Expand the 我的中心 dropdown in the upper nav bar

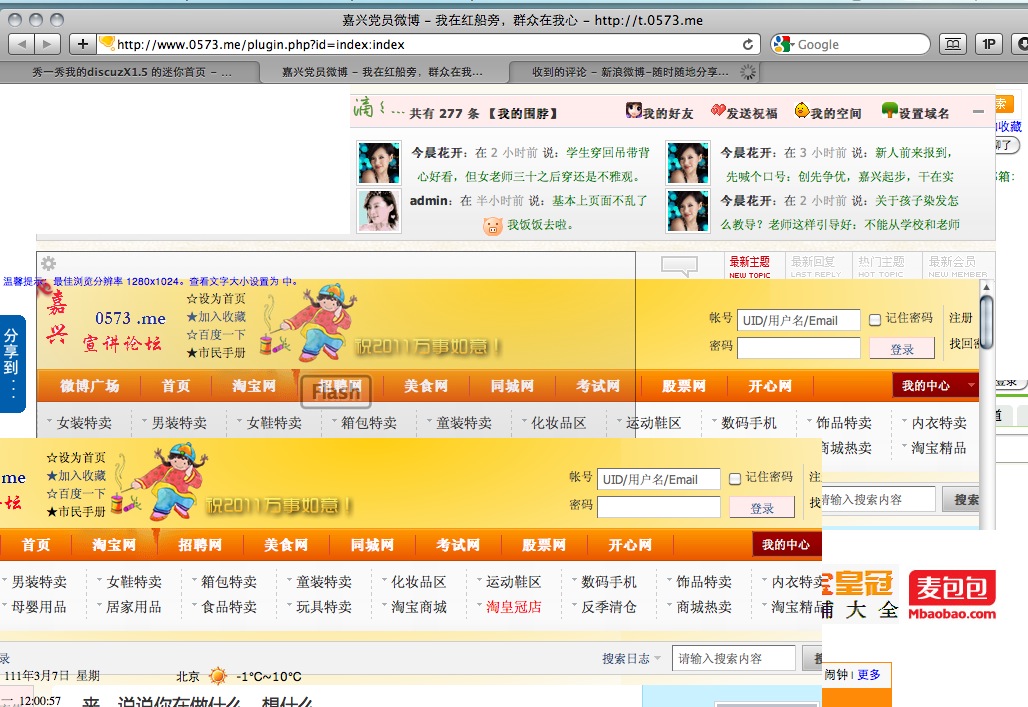click(x=971, y=385)
